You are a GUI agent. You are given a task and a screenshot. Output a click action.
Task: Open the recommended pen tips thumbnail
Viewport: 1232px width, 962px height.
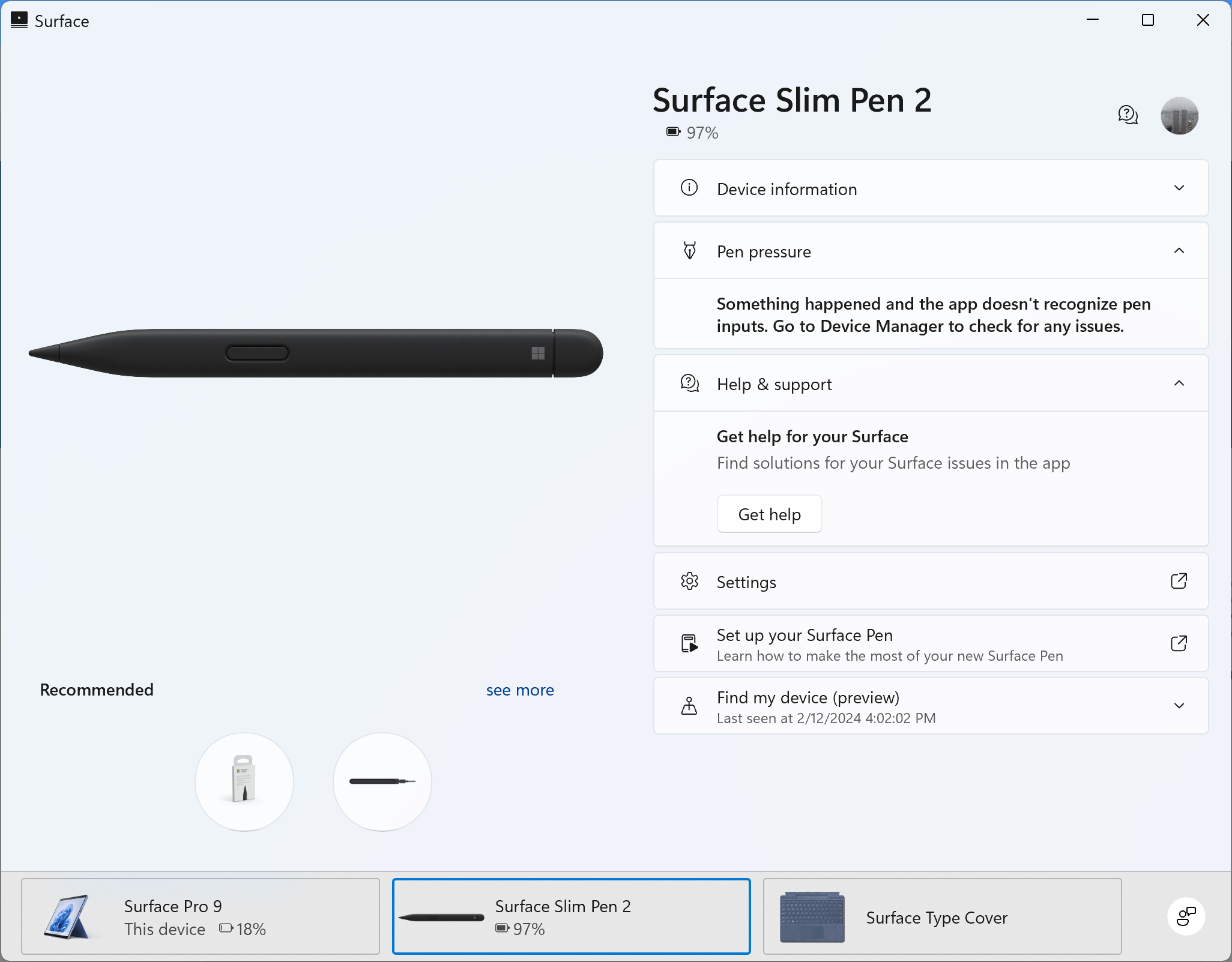(x=244, y=781)
